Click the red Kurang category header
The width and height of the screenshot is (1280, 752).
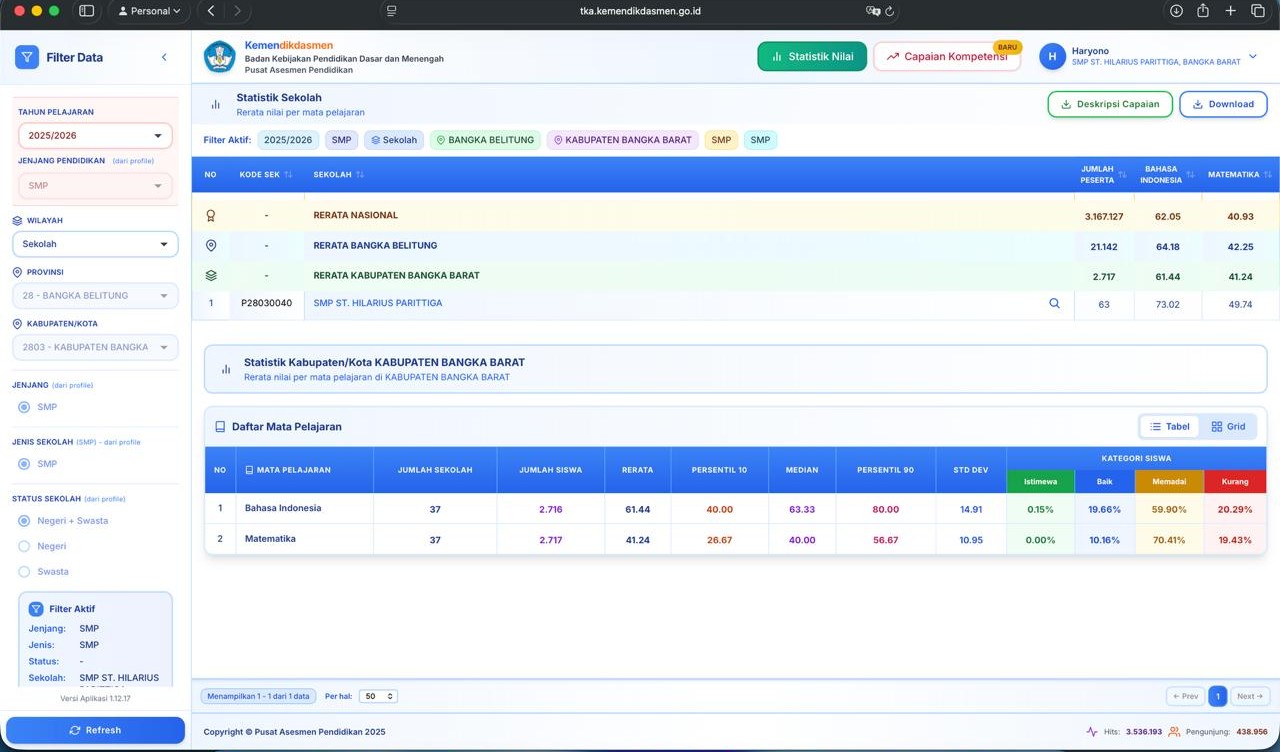(x=1235, y=481)
